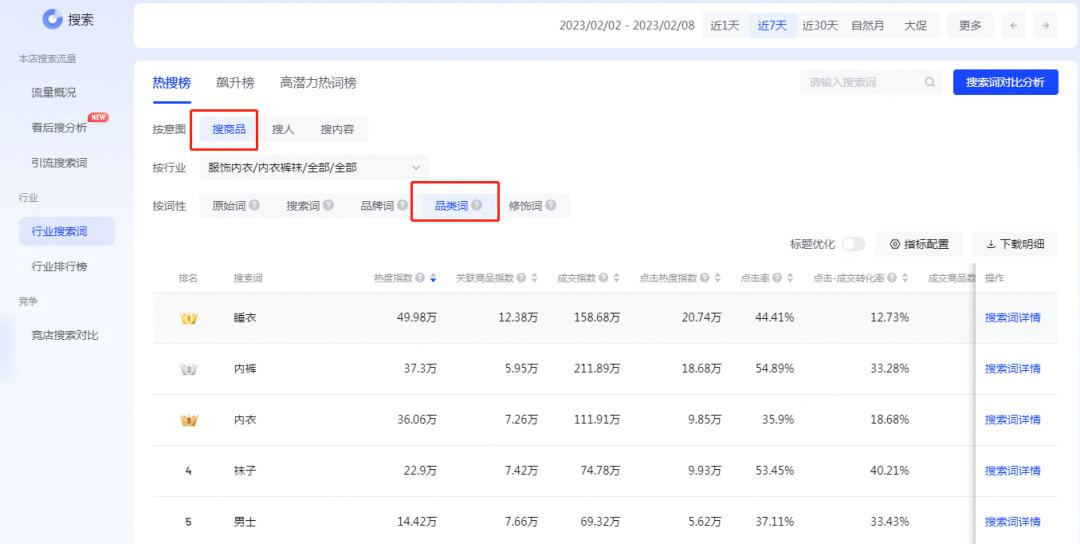Click the search app logo icon
The image size is (1080, 544).
pyautogui.click(x=52, y=19)
